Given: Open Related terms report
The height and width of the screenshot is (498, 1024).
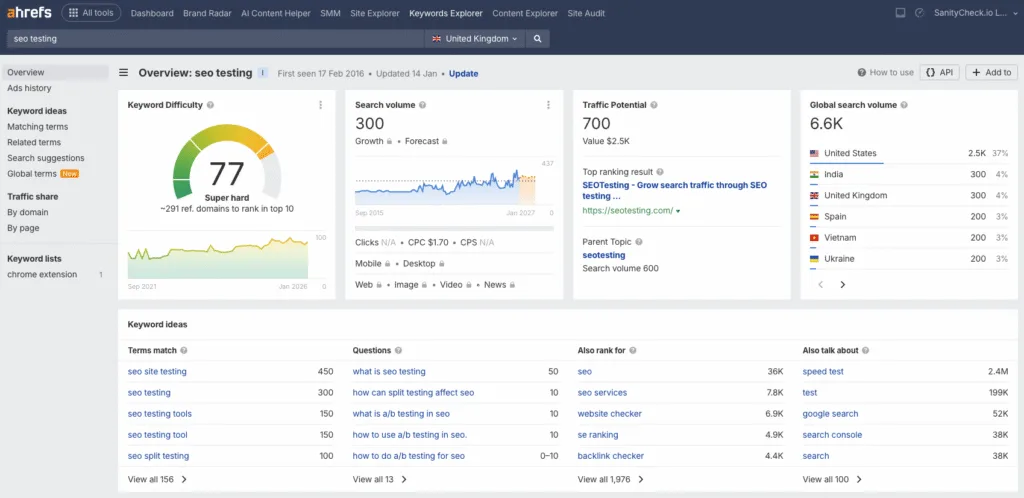Looking at the screenshot, I should click(x=34, y=142).
